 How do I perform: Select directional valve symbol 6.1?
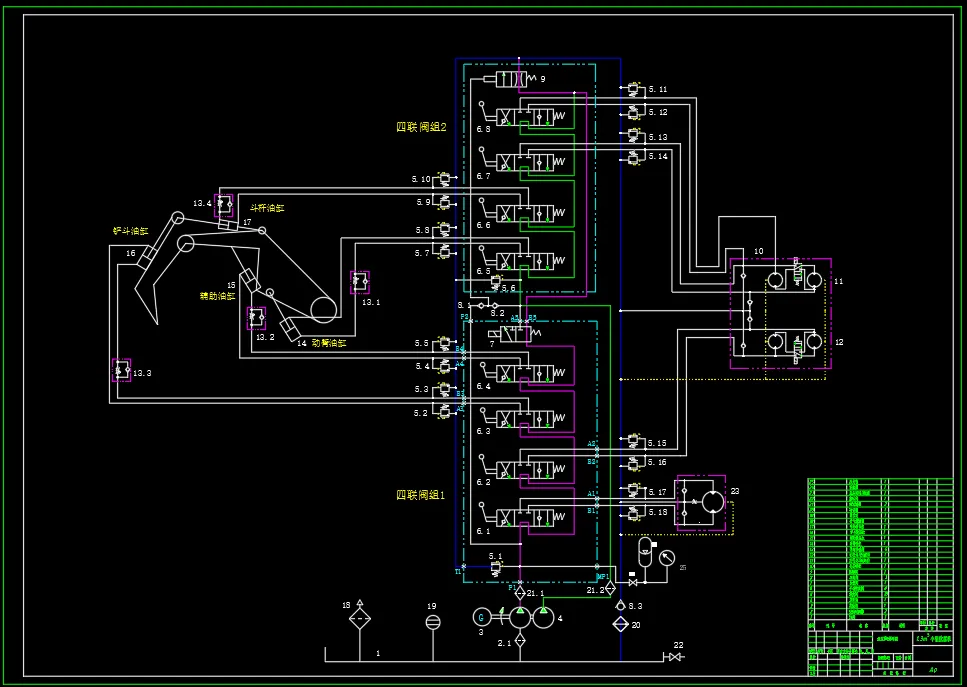point(530,517)
